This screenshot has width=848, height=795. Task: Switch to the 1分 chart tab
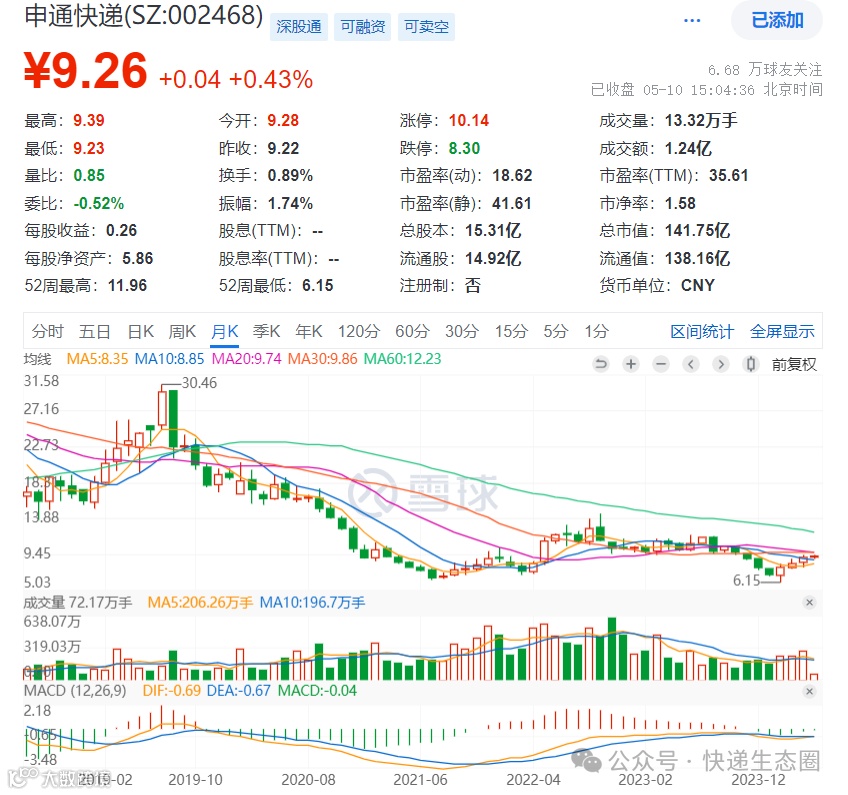pyautogui.click(x=597, y=331)
